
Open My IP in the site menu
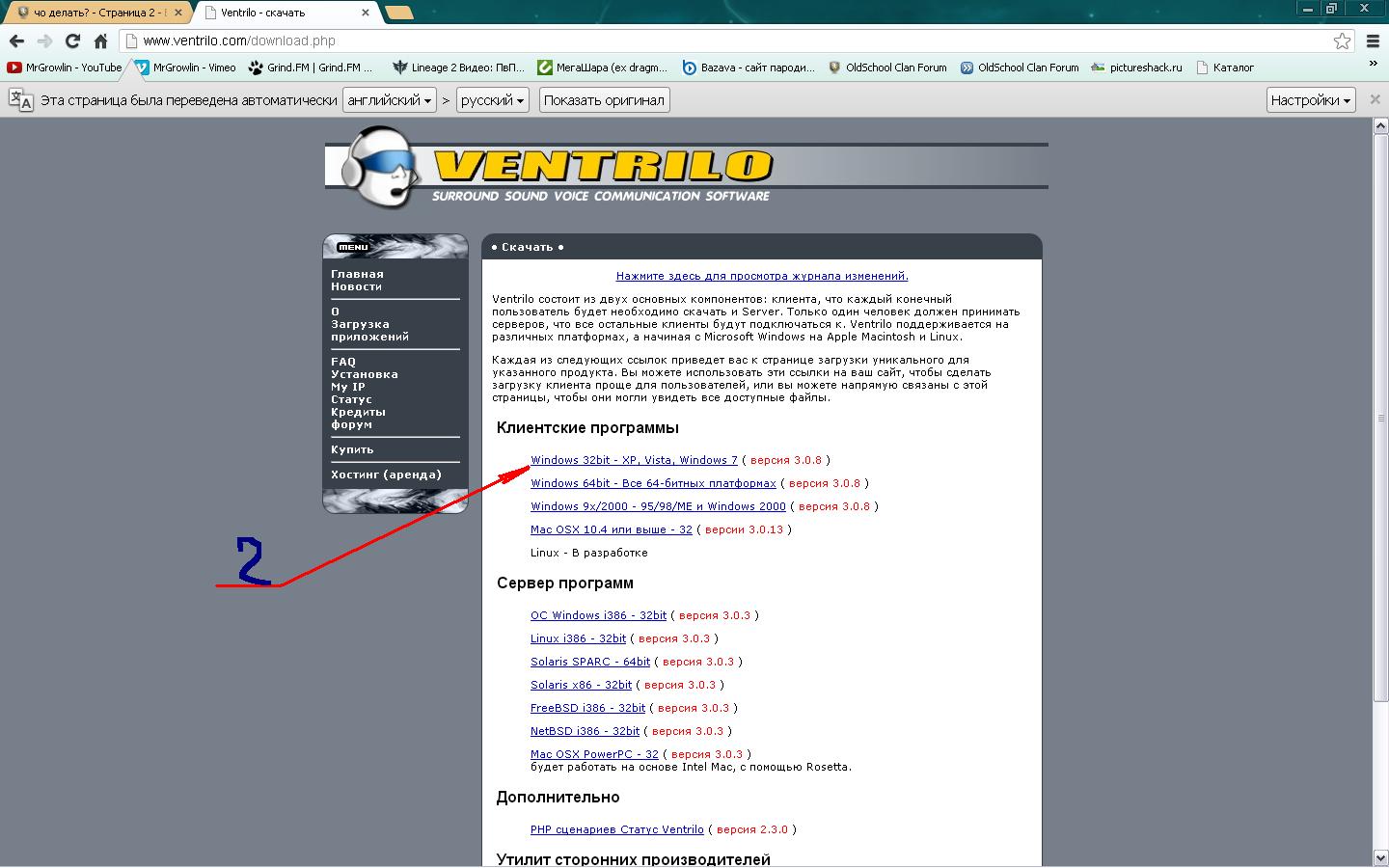[x=348, y=387]
